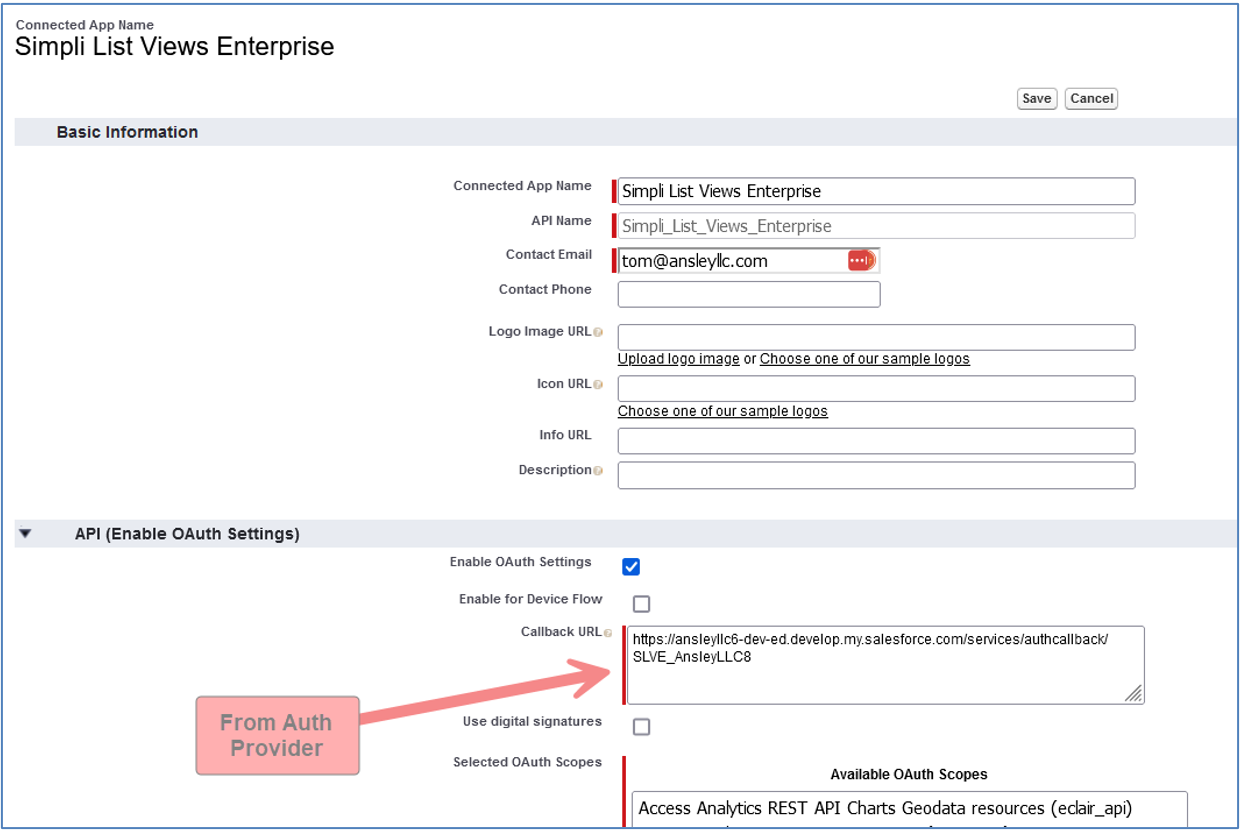
Task: Open Choose one of our sample logos under Logo Image URL
Action: coord(864,359)
